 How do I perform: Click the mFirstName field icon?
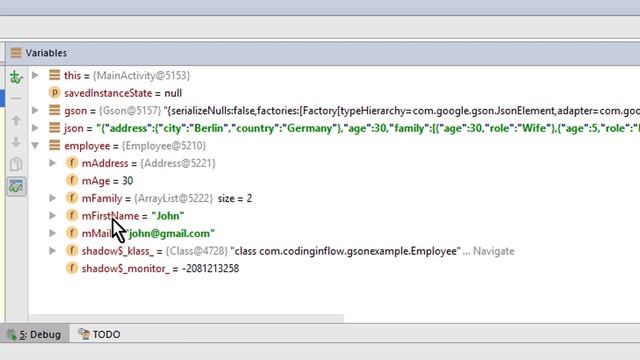coord(72,216)
